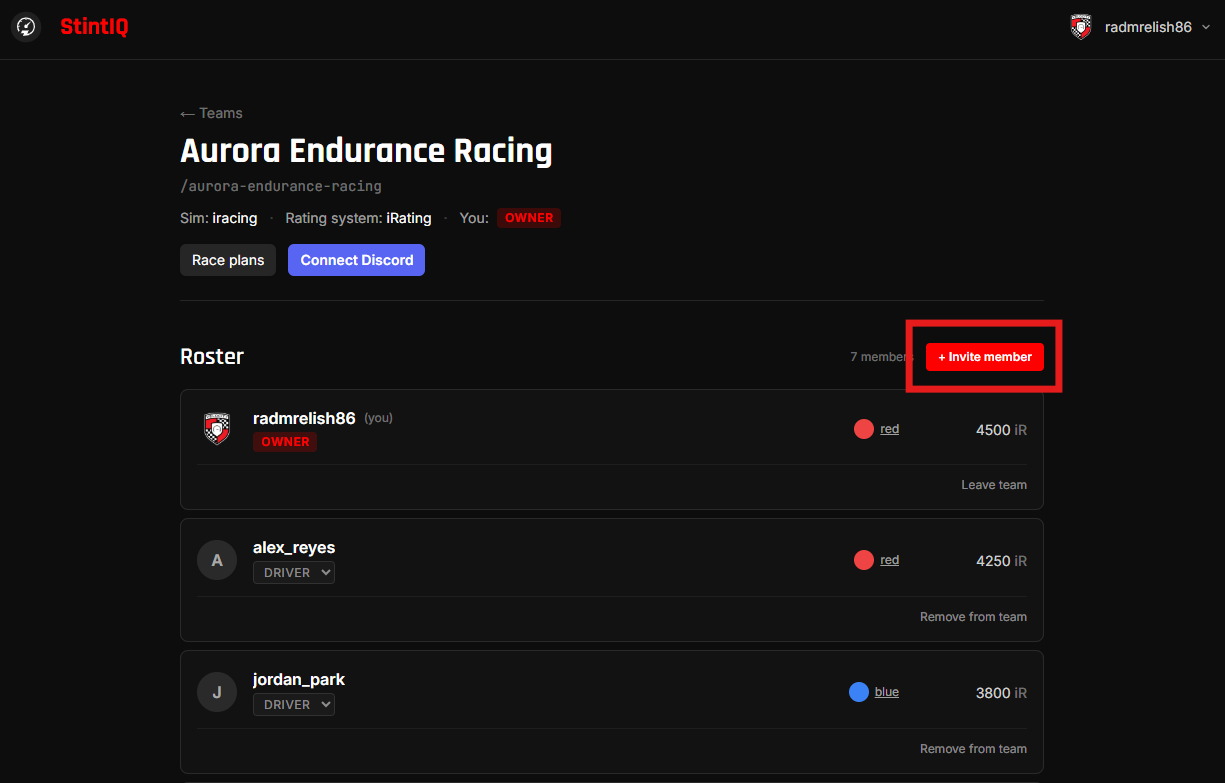Open the radmrelish86 account menu
The width and height of the screenshot is (1225, 783).
click(1139, 27)
